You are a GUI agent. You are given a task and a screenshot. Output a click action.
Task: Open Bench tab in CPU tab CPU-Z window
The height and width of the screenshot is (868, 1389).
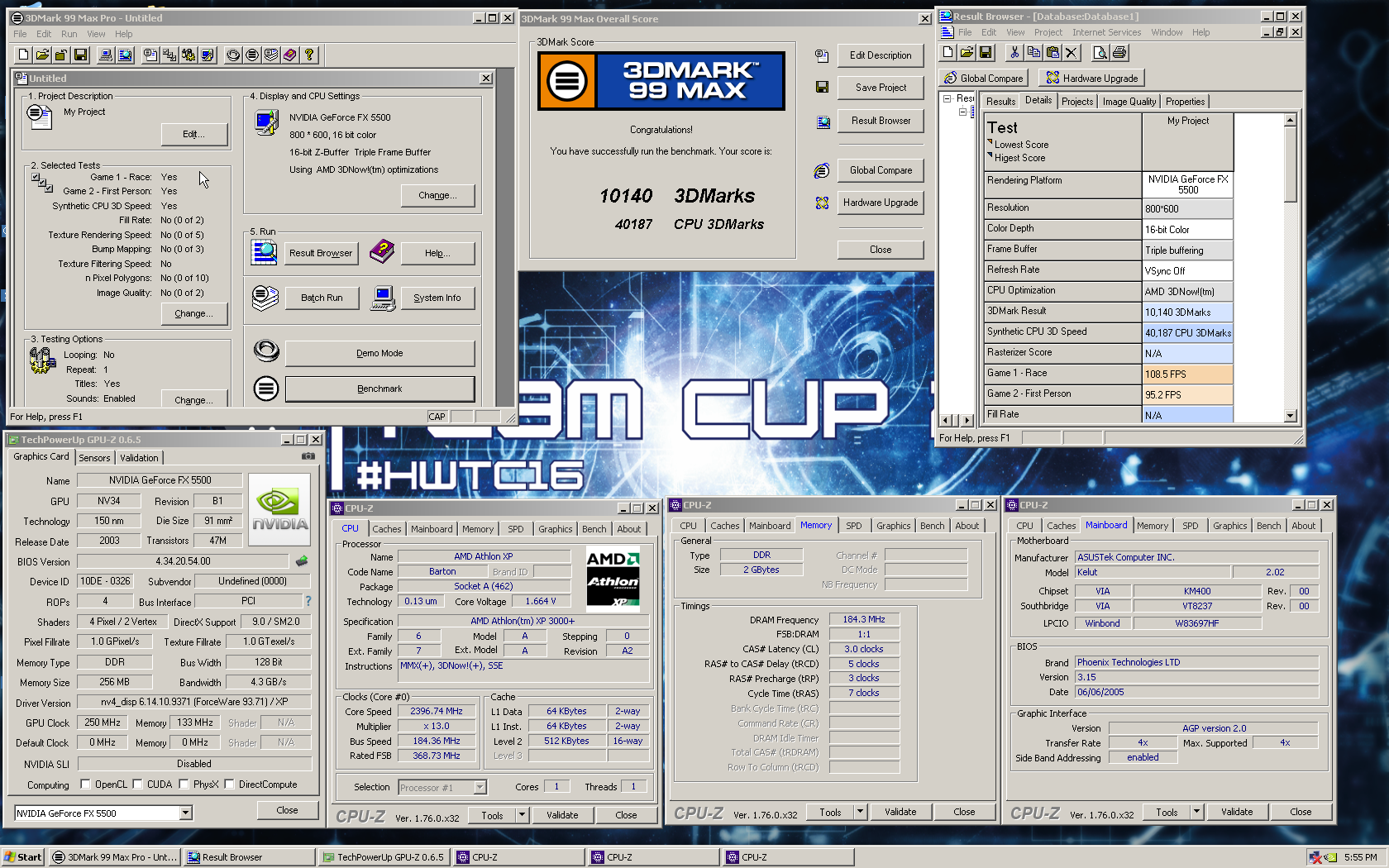(594, 529)
